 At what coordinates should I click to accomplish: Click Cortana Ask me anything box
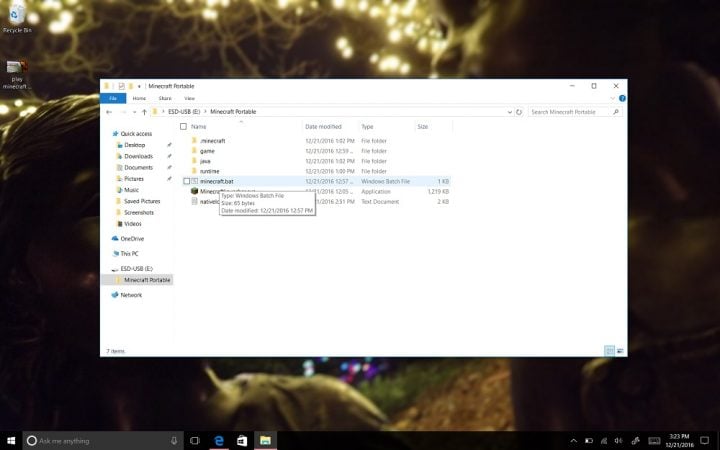pos(102,441)
